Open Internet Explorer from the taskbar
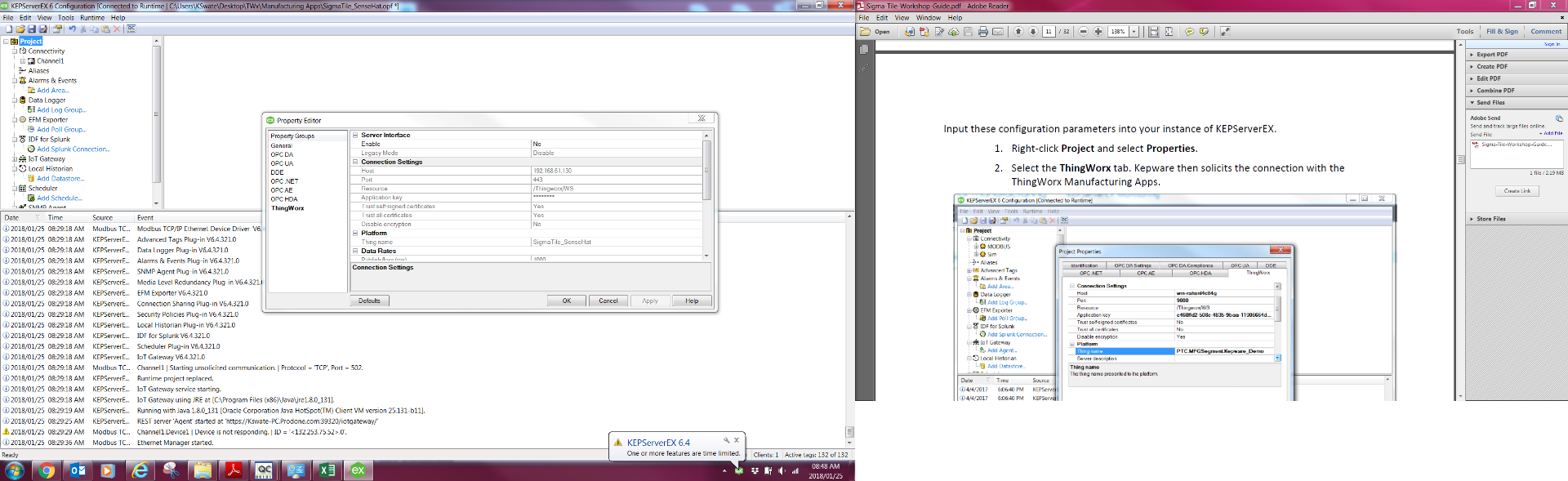Viewport: 1568px width, 481px height. point(140,470)
